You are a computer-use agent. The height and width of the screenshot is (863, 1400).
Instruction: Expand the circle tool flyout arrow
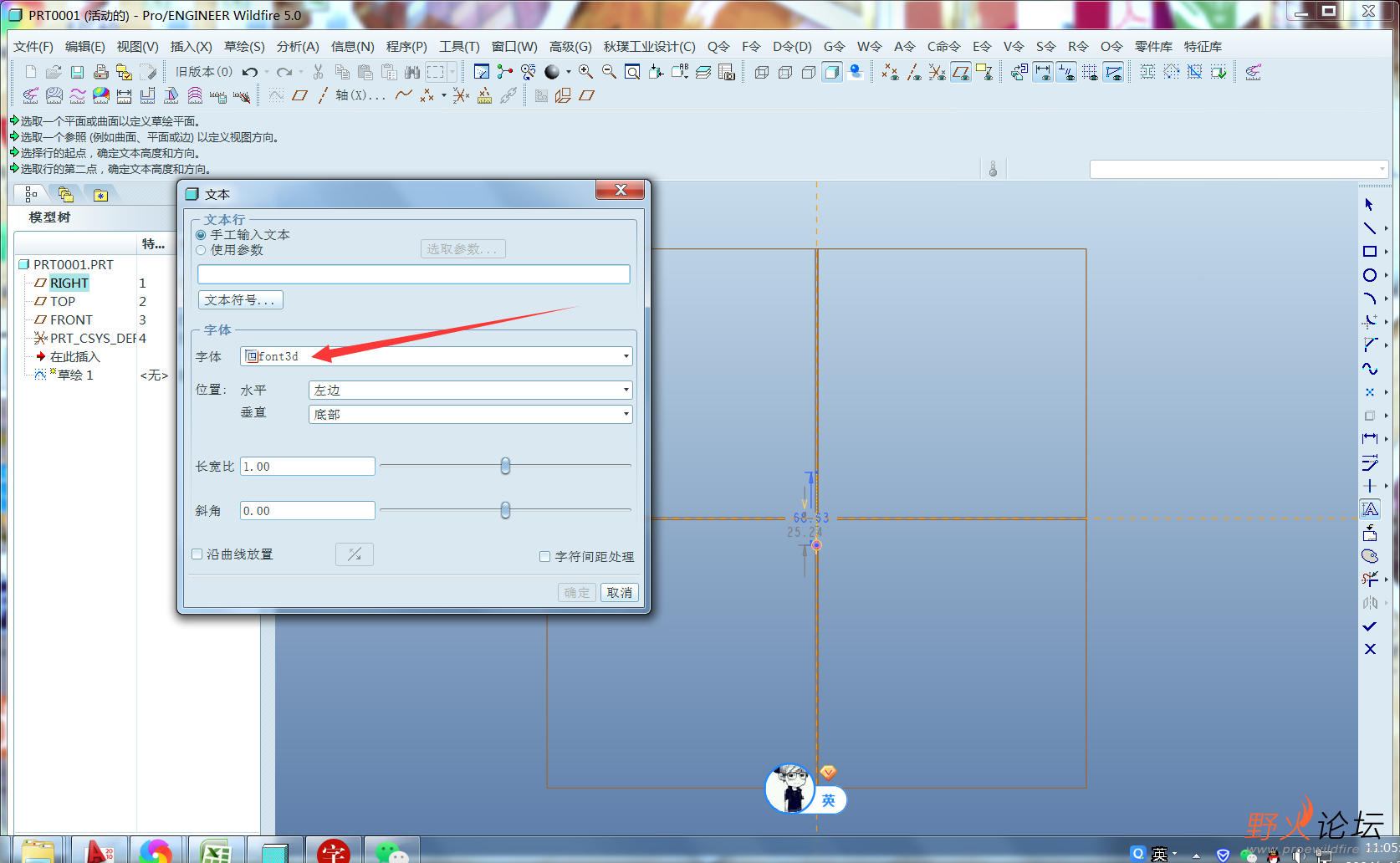pos(1386,275)
